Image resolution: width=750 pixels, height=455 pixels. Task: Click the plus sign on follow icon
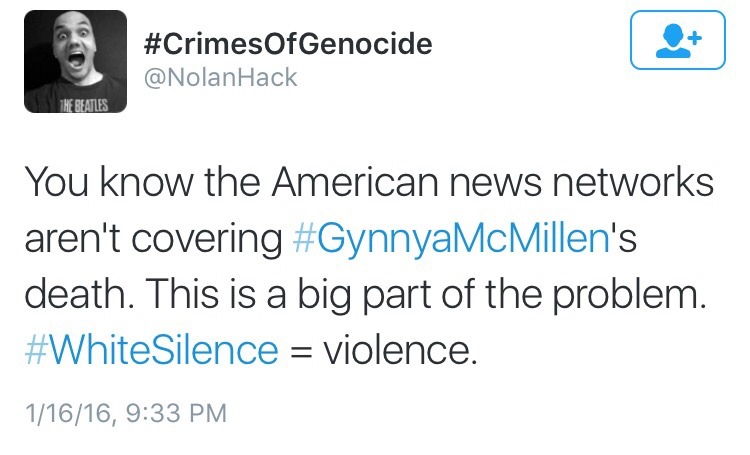pyautogui.click(x=693, y=31)
